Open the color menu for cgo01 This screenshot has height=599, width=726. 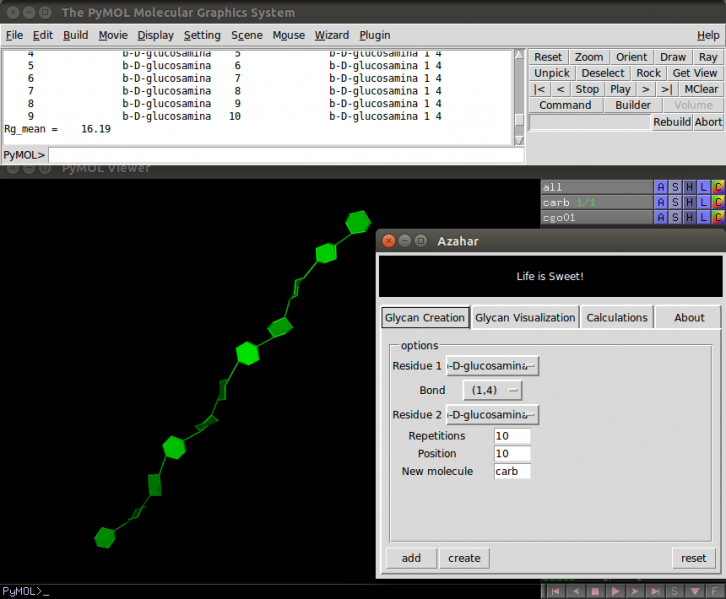point(718,217)
